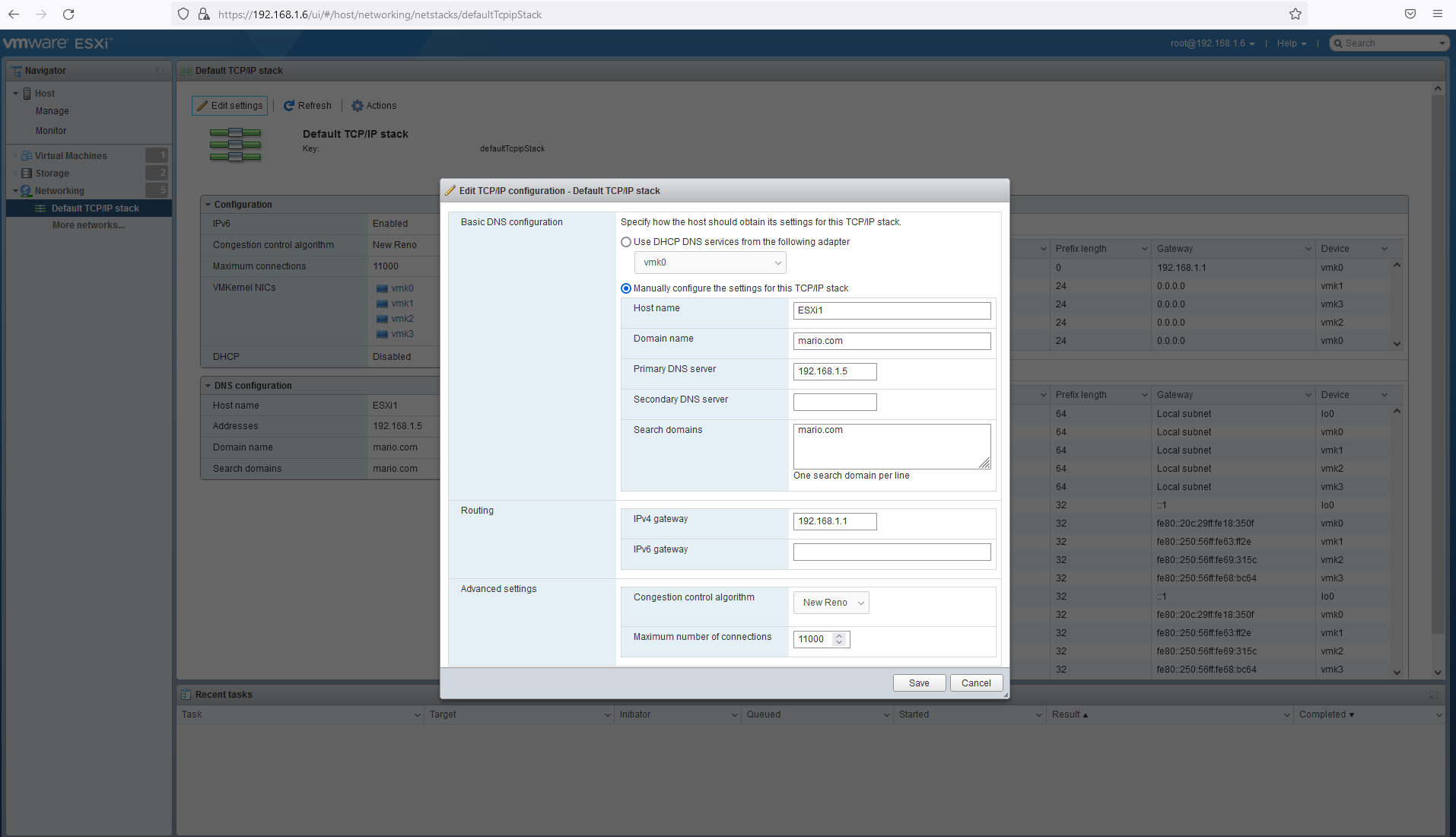Click the pencil Edit settings icon
This screenshot has width=1456, height=837.
(x=202, y=106)
